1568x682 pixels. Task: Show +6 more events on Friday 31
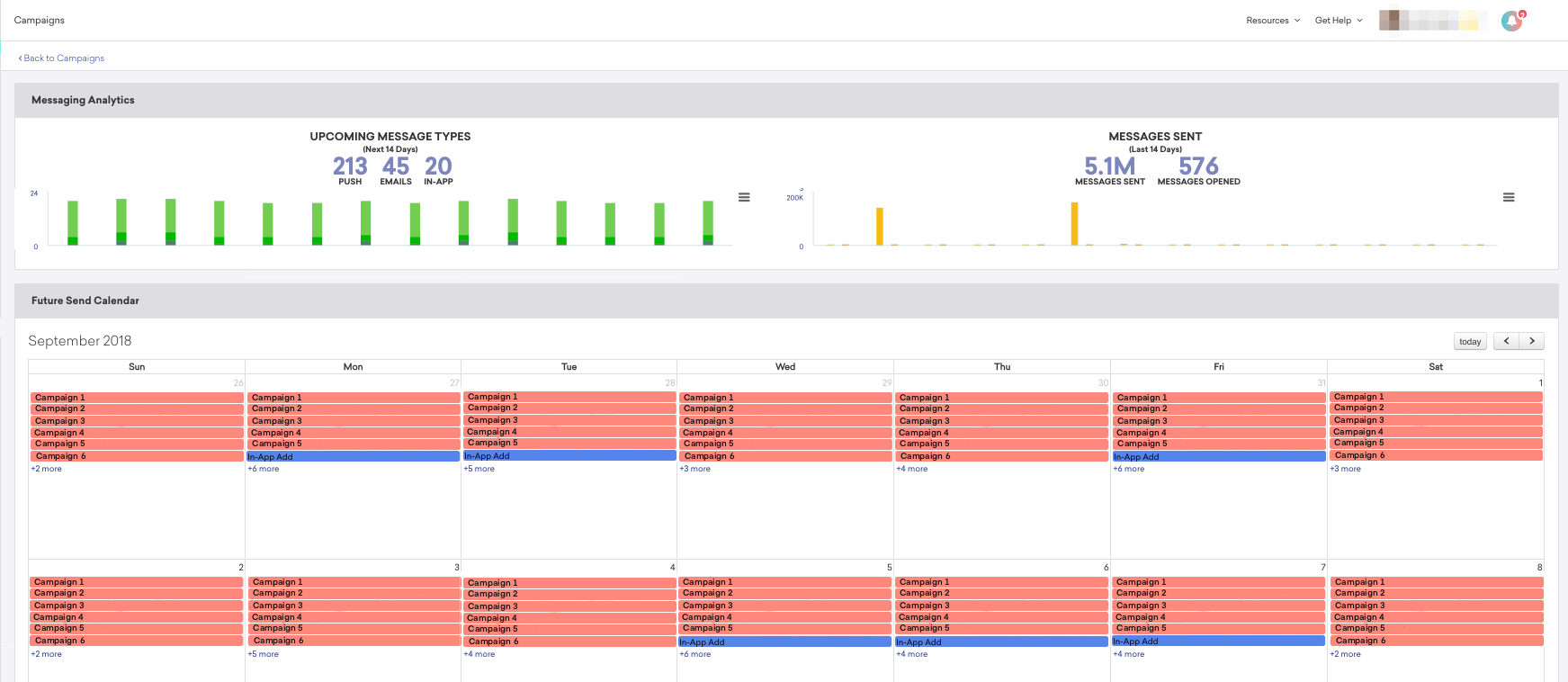(1129, 469)
